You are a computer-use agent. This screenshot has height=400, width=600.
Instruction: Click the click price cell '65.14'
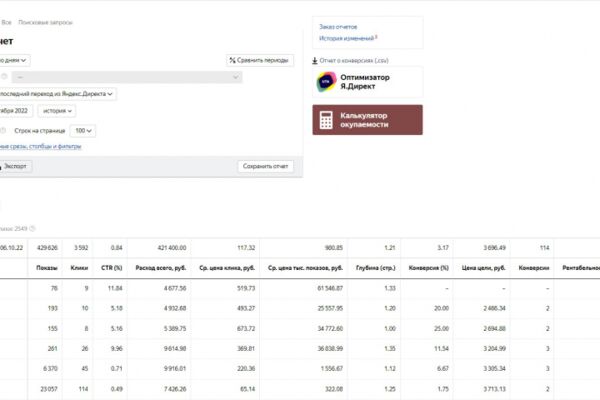[x=248, y=389]
